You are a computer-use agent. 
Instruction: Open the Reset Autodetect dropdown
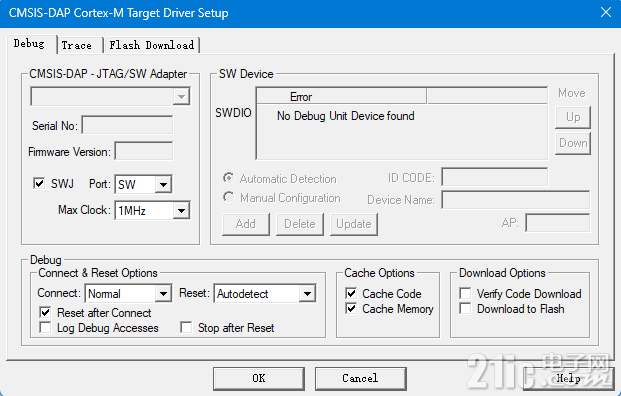pyautogui.click(x=265, y=293)
